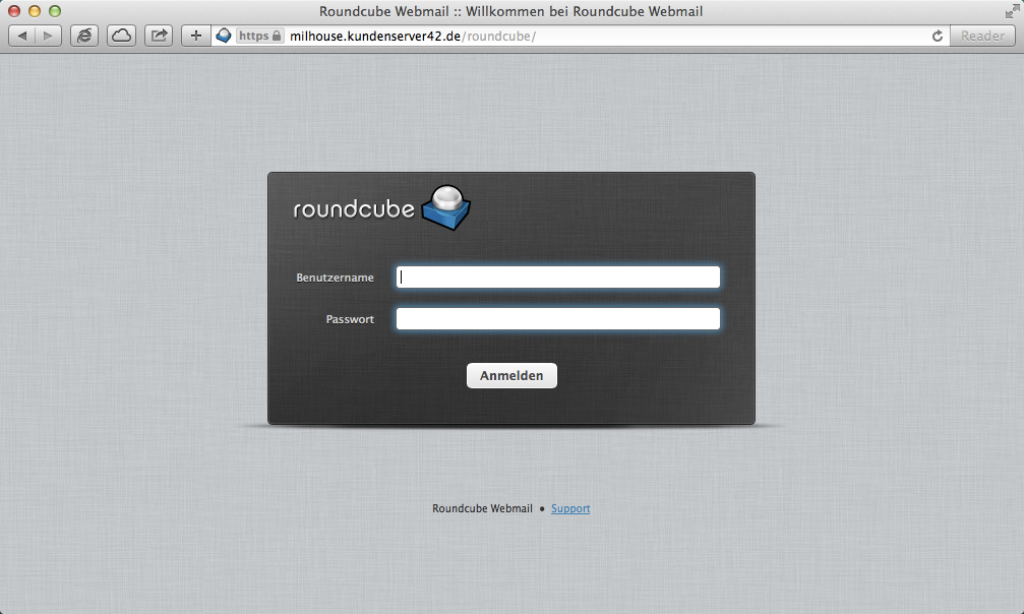Show the https lock certificate badge
This screenshot has height=614, width=1024.
pos(259,36)
